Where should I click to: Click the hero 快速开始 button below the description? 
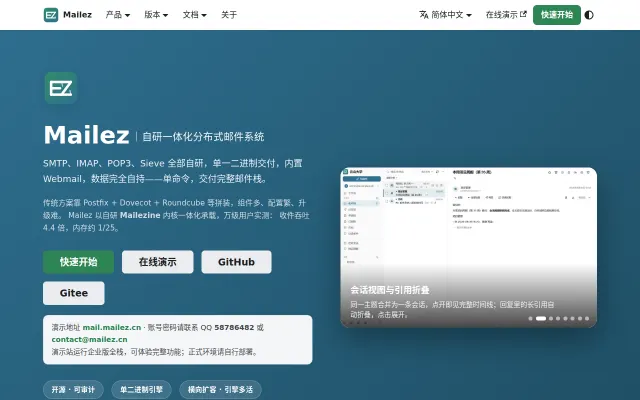[x=78, y=262]
